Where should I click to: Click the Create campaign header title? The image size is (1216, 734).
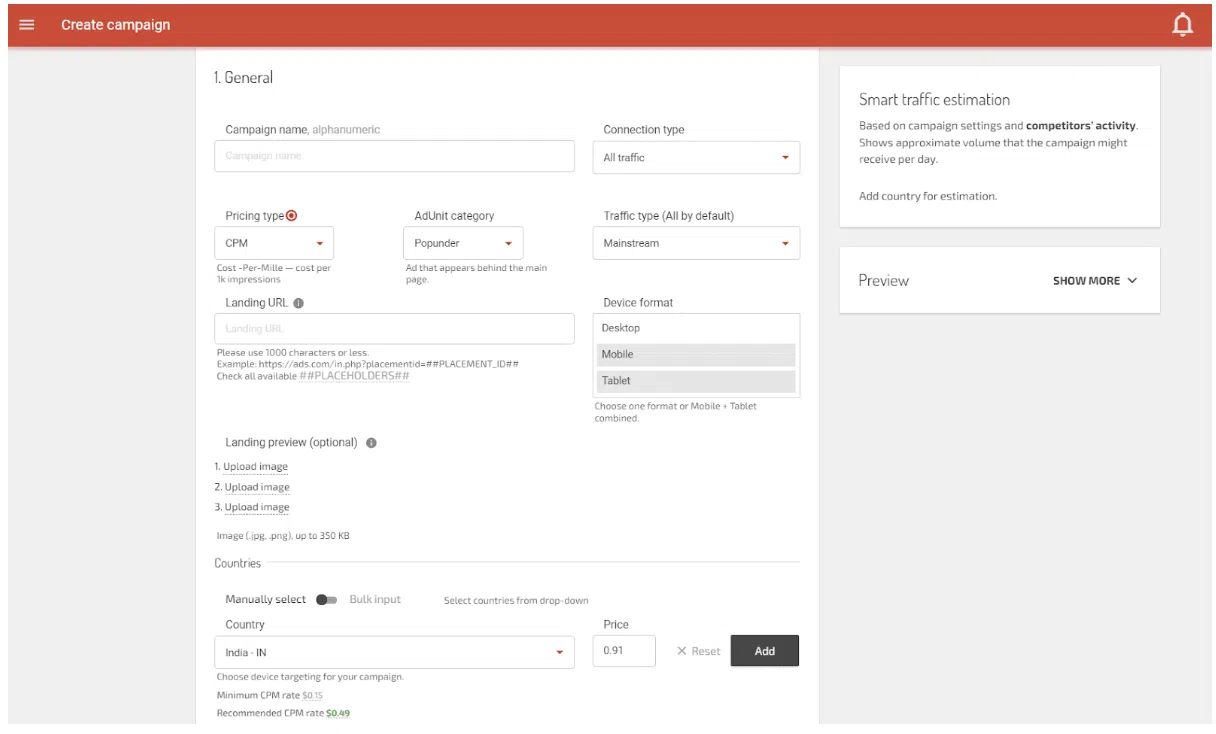pyautogui.click(x=116, y=25)
